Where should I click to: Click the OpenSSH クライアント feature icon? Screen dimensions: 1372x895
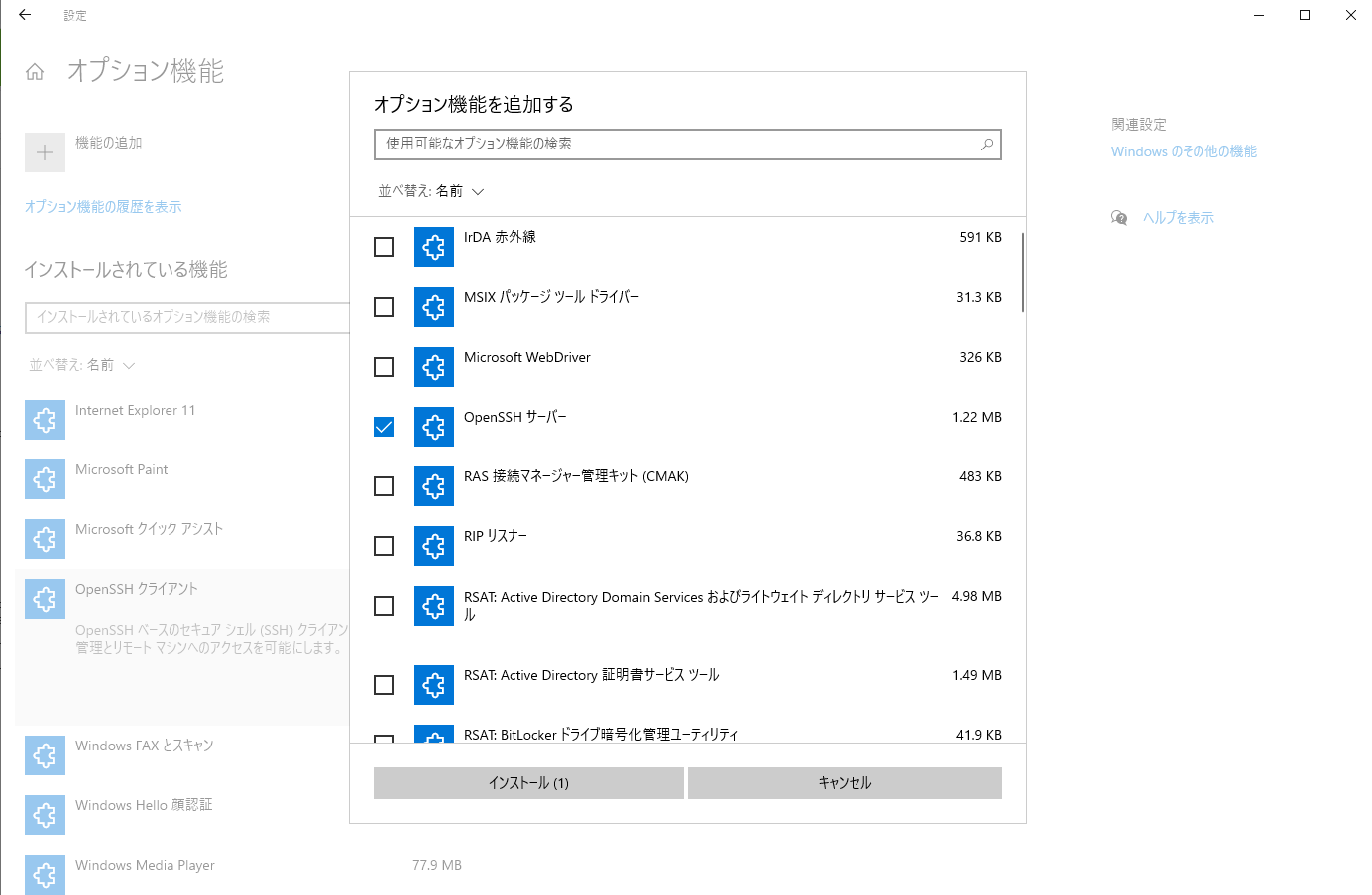[x=45, y=599]
